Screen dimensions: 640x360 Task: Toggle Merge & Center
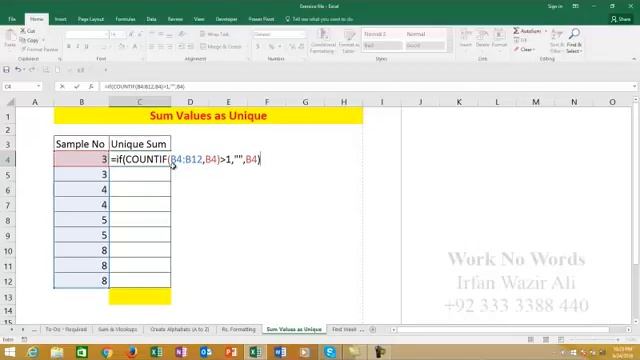(221, 47)
